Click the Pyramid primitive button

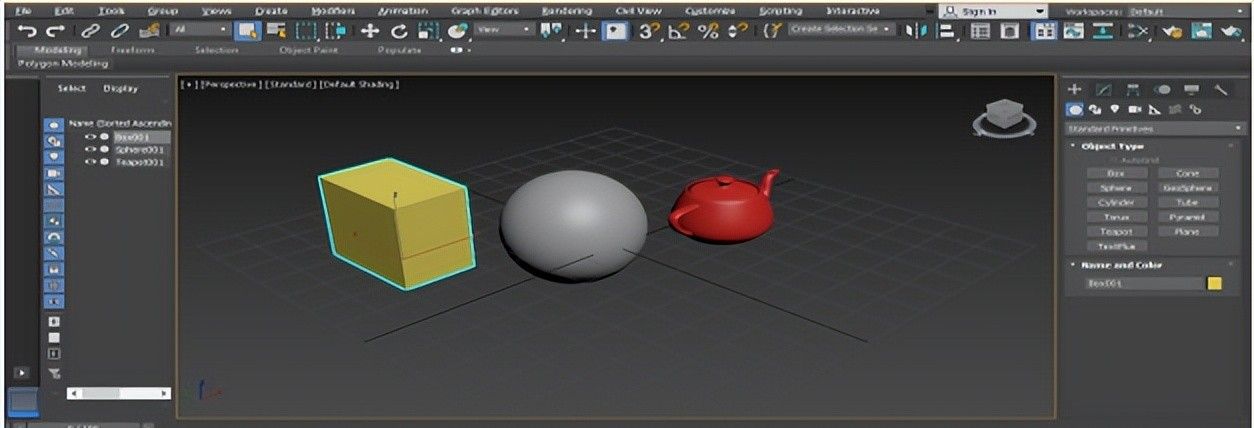1187,216
